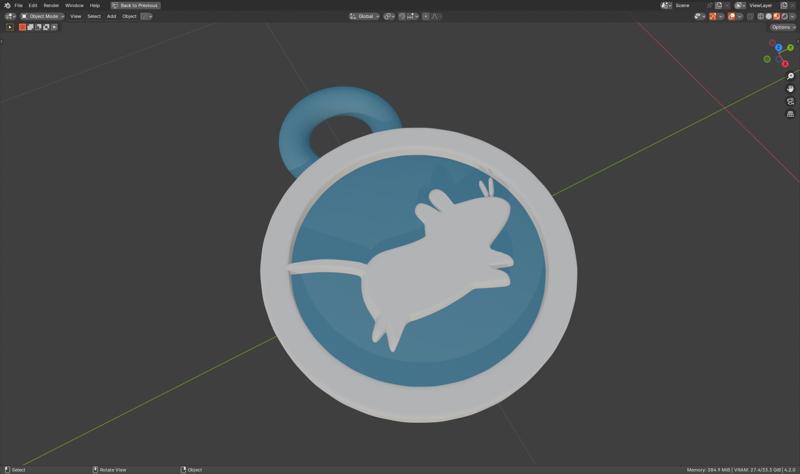Open the shading options dropdown arrow
The height and width of the screenshot is (474, 800).
tap(792, 16)
